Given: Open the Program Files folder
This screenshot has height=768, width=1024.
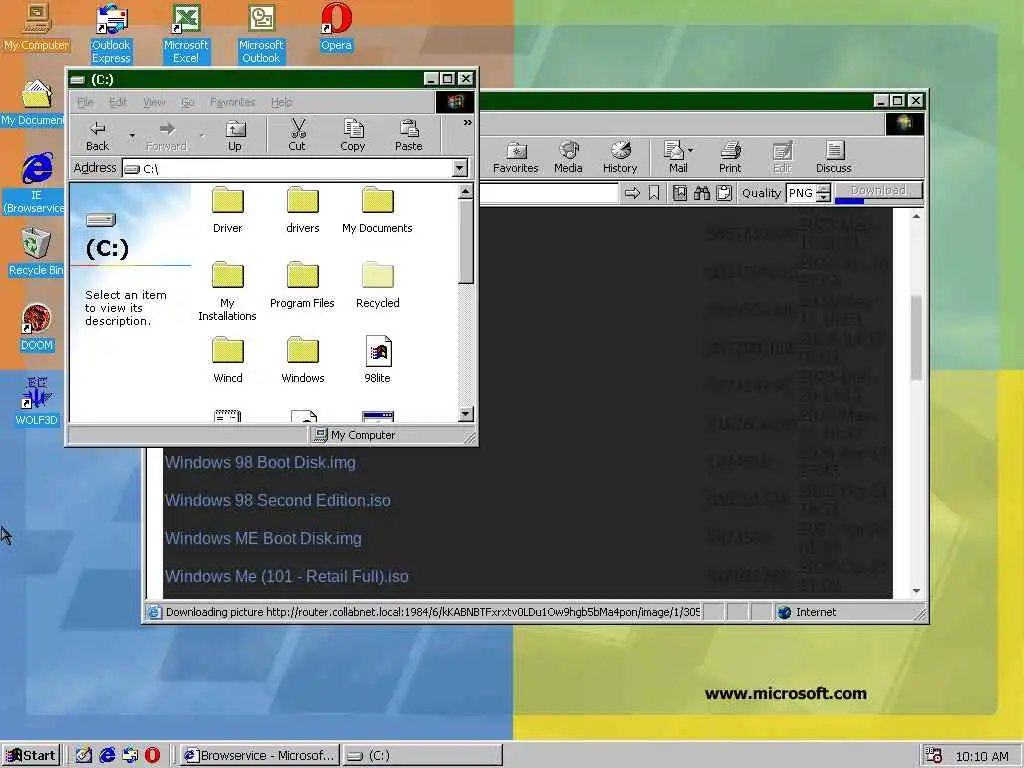Looking at the screenshot, I should [302, 285].
